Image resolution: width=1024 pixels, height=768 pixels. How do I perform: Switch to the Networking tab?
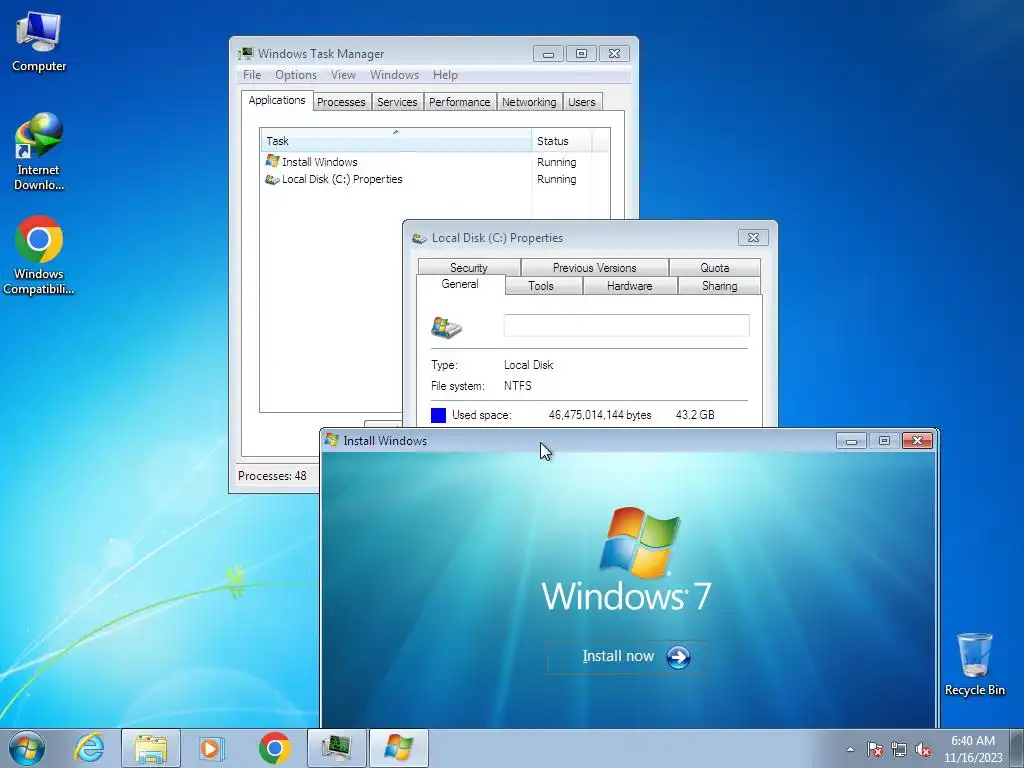click(529, 102)
